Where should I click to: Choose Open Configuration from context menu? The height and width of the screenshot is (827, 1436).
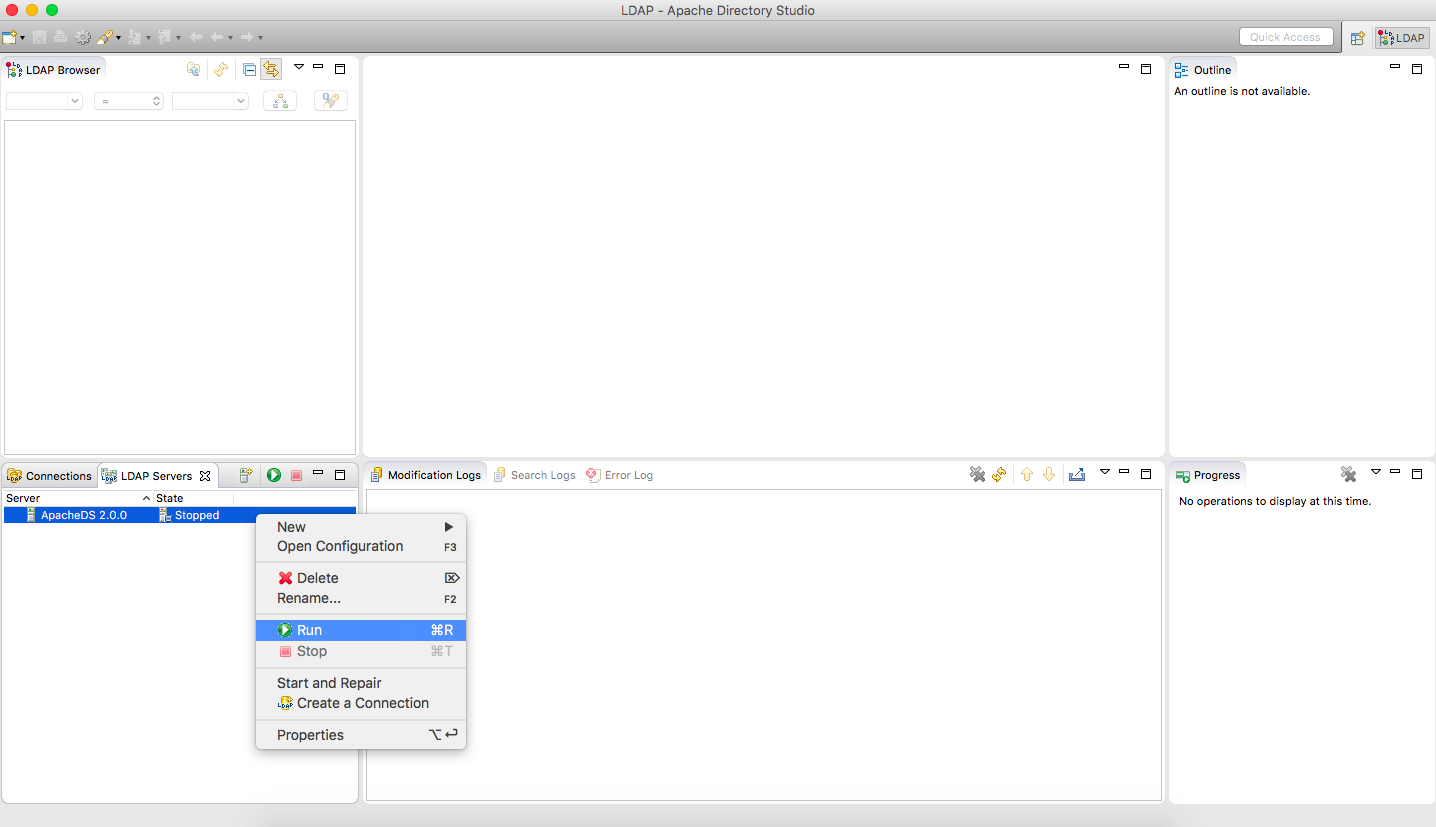(361, 546)
